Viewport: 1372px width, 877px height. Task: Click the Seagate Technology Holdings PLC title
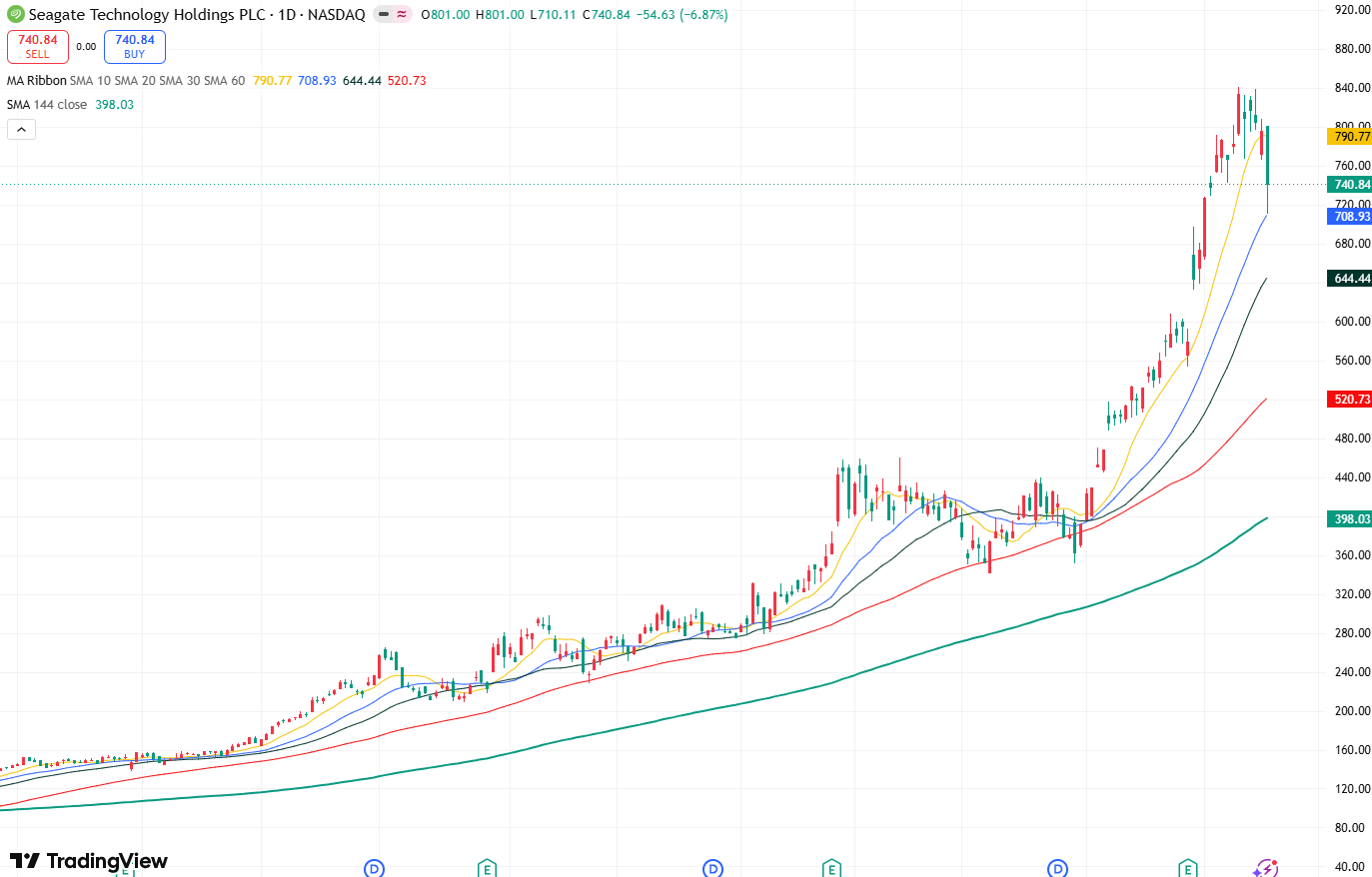tap(147, 15)
